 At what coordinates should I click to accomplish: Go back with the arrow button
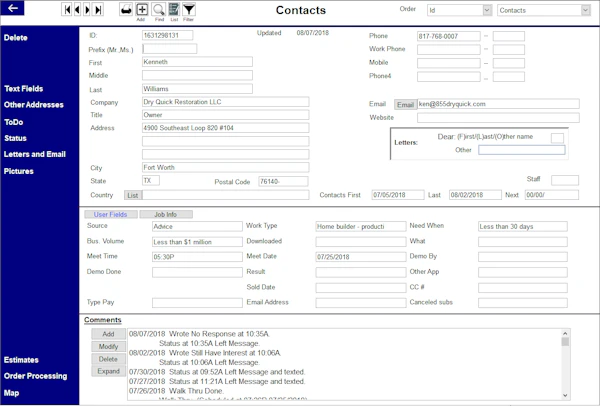(x=12, y=8)
